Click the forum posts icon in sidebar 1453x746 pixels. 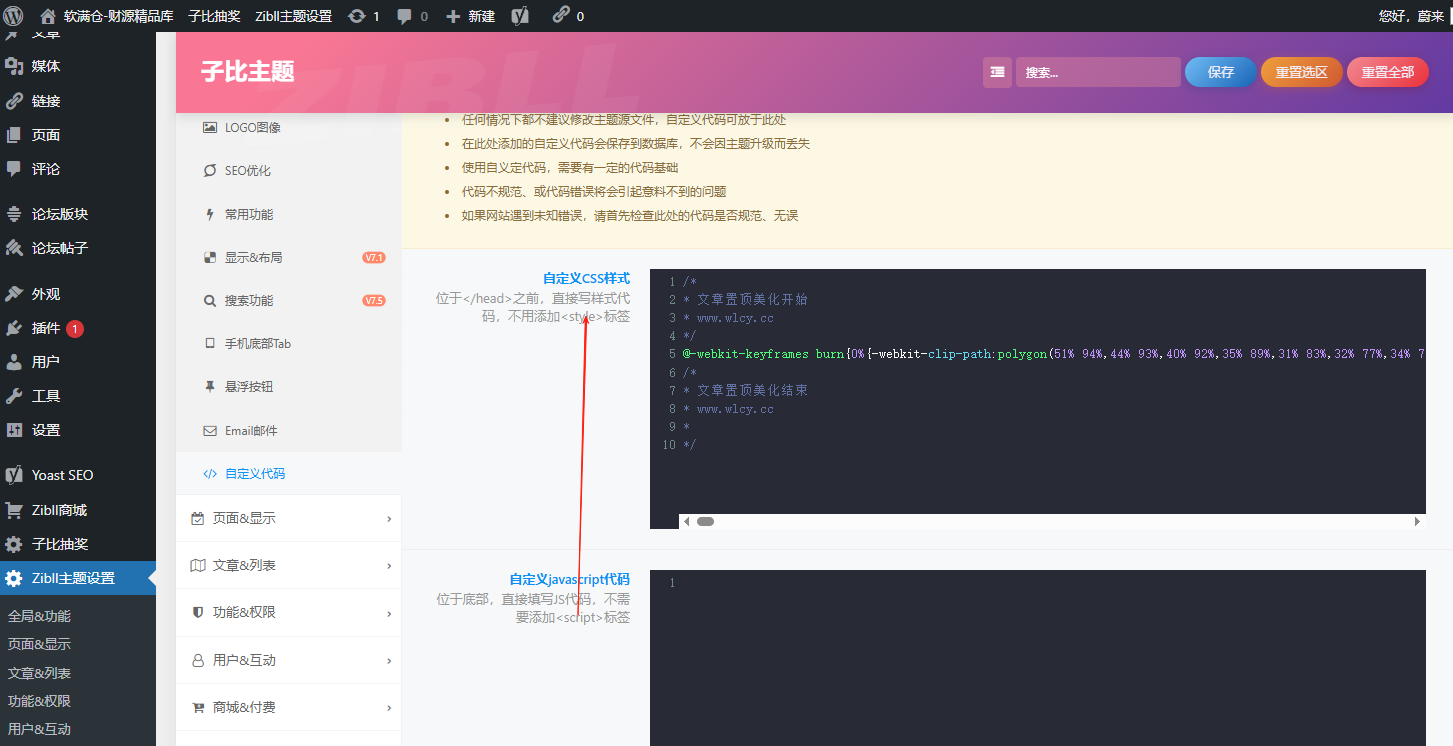(x=14, y=248)
